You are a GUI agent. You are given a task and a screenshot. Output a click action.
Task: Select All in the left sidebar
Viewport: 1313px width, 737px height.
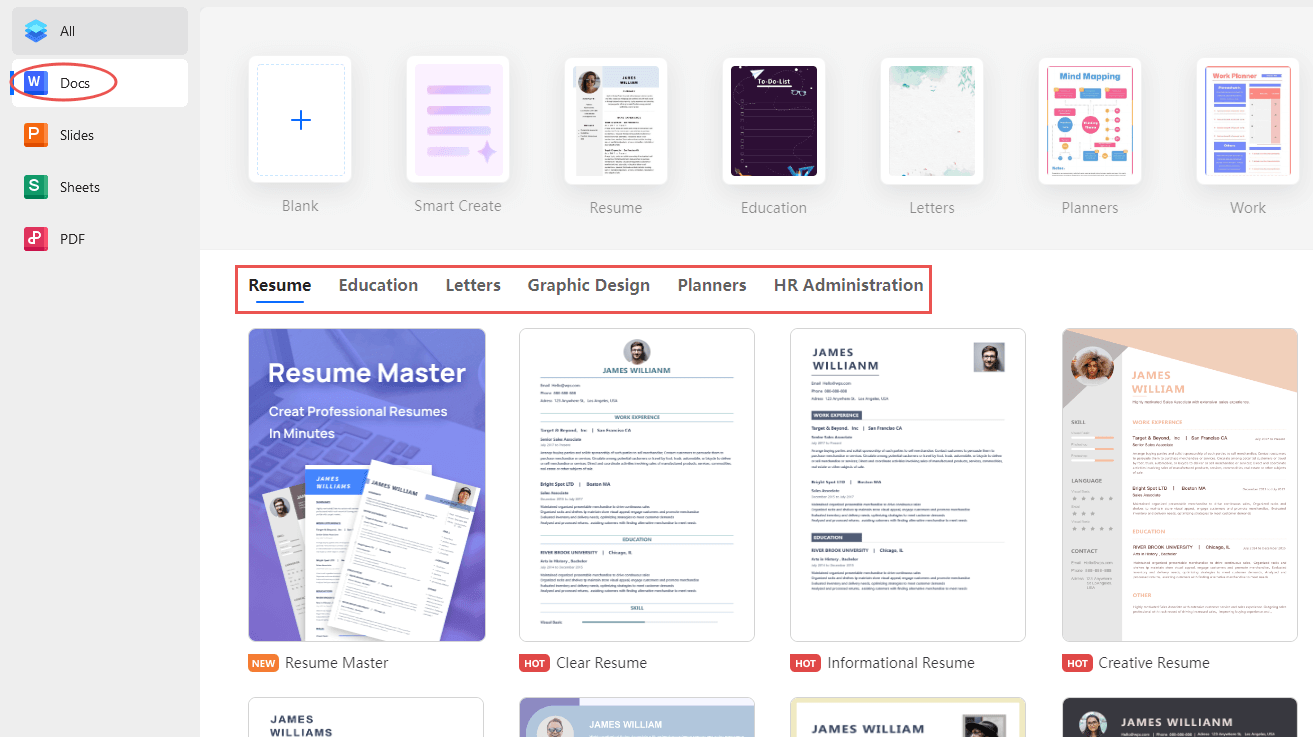100,31
